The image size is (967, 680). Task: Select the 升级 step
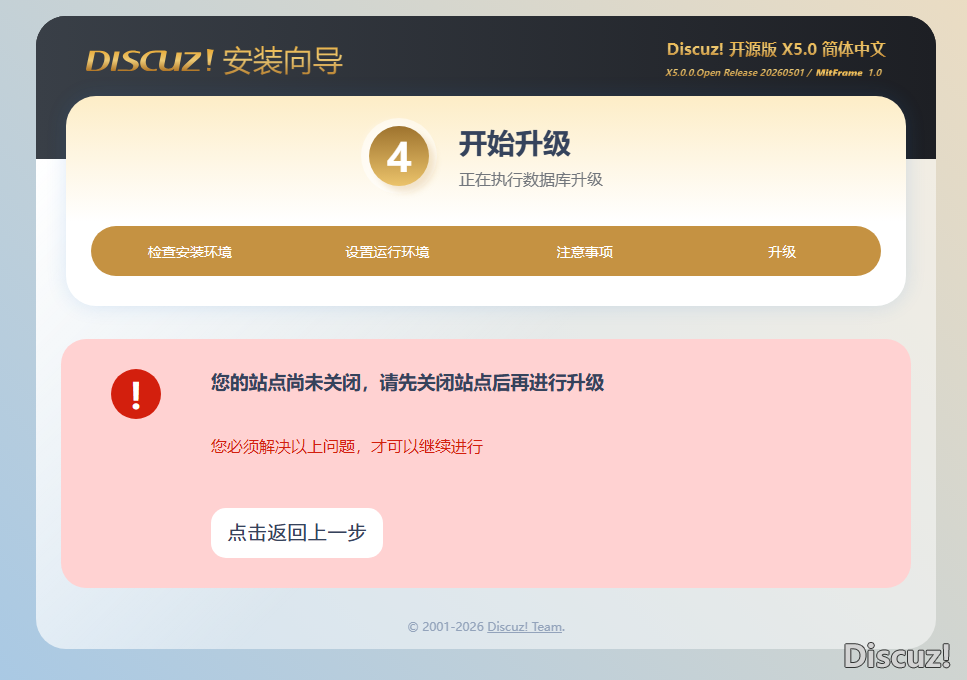[782, 252]
